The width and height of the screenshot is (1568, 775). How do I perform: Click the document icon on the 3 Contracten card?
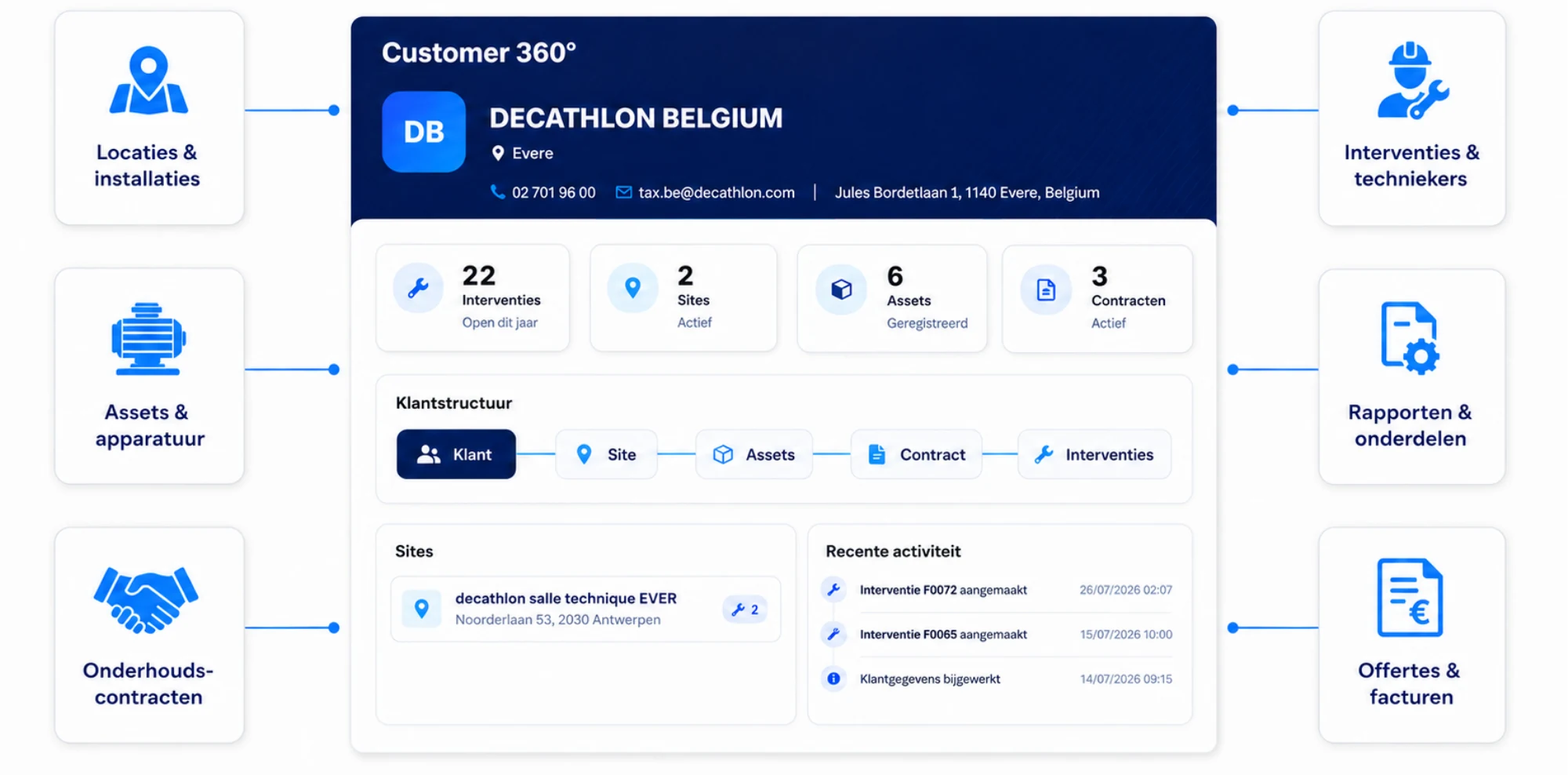coord(1046,289)
